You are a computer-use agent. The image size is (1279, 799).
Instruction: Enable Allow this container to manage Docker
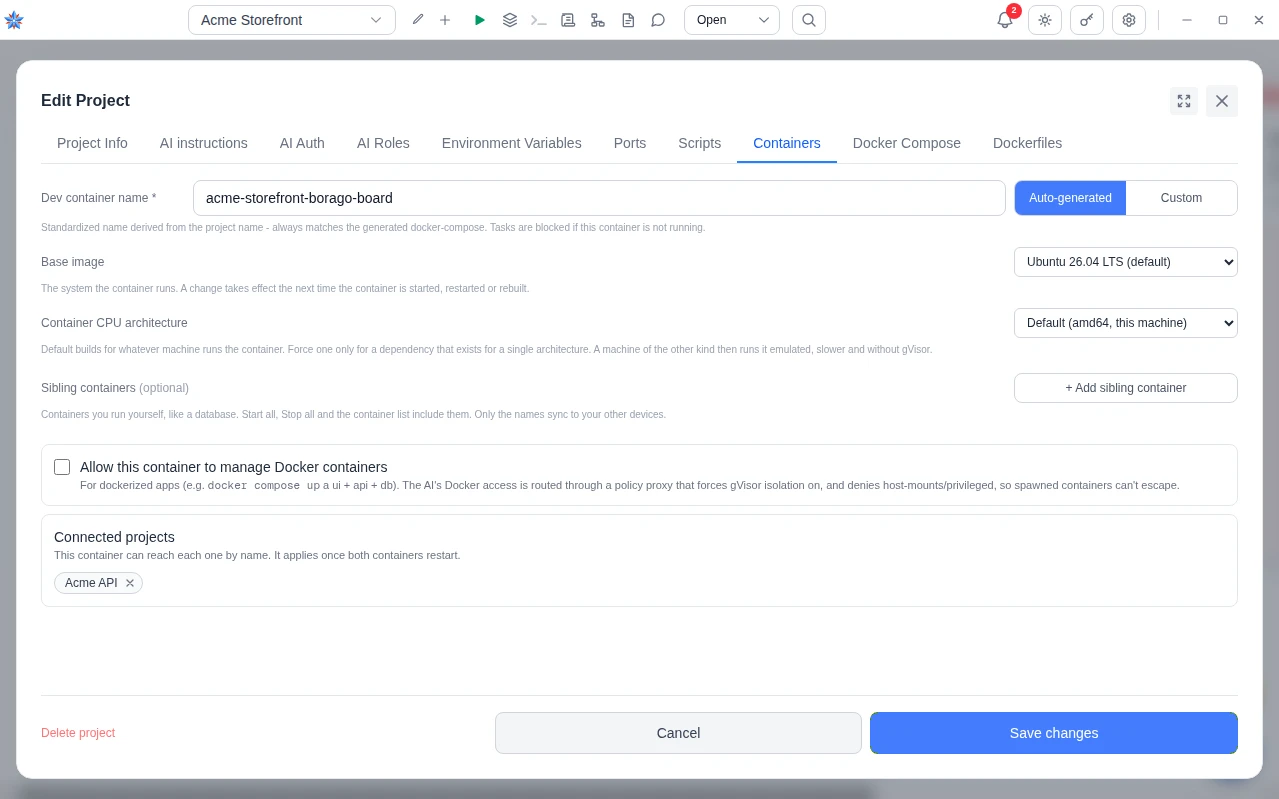point(62,467)
